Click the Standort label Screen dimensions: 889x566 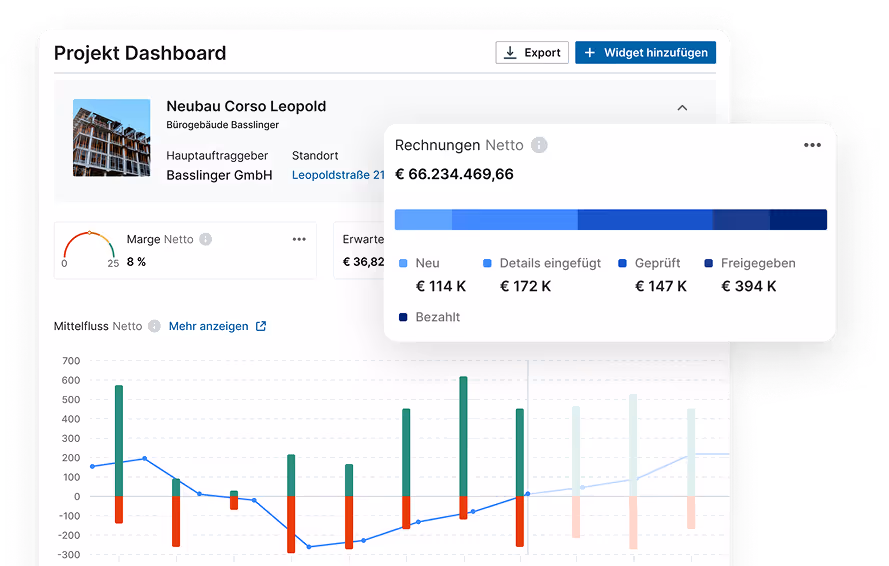pos(315,155)
